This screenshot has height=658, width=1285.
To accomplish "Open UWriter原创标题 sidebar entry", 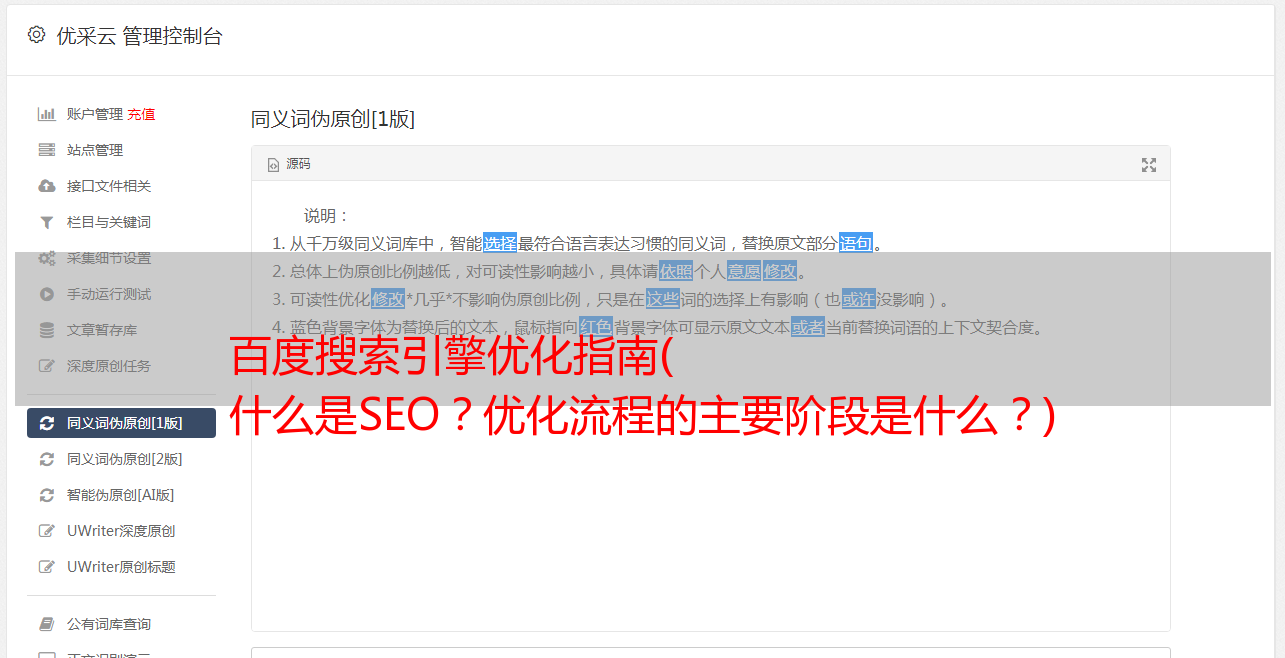I will click(121, 567).
